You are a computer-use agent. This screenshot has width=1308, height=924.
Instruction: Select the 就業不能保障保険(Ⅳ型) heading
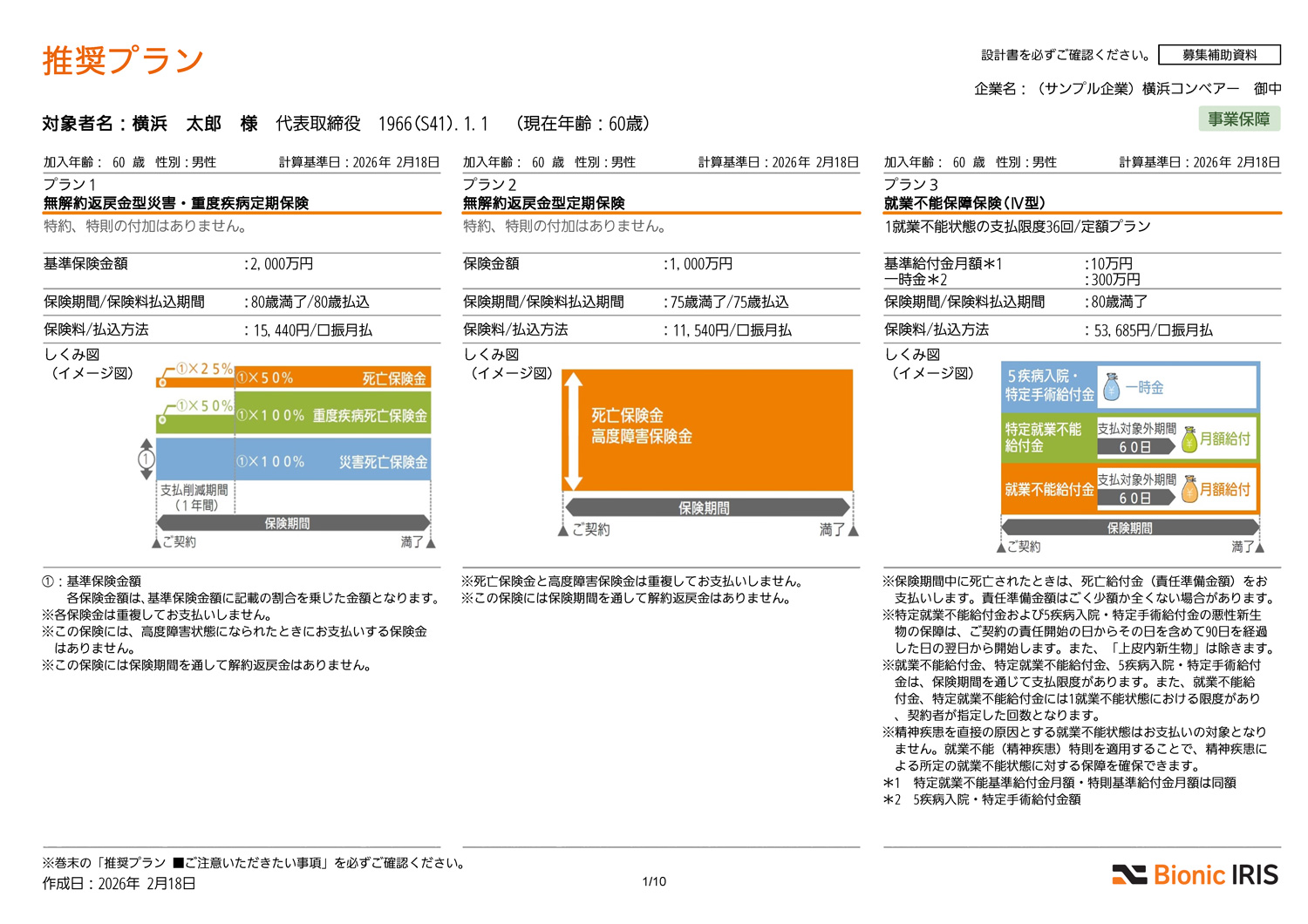coord(964,203)
